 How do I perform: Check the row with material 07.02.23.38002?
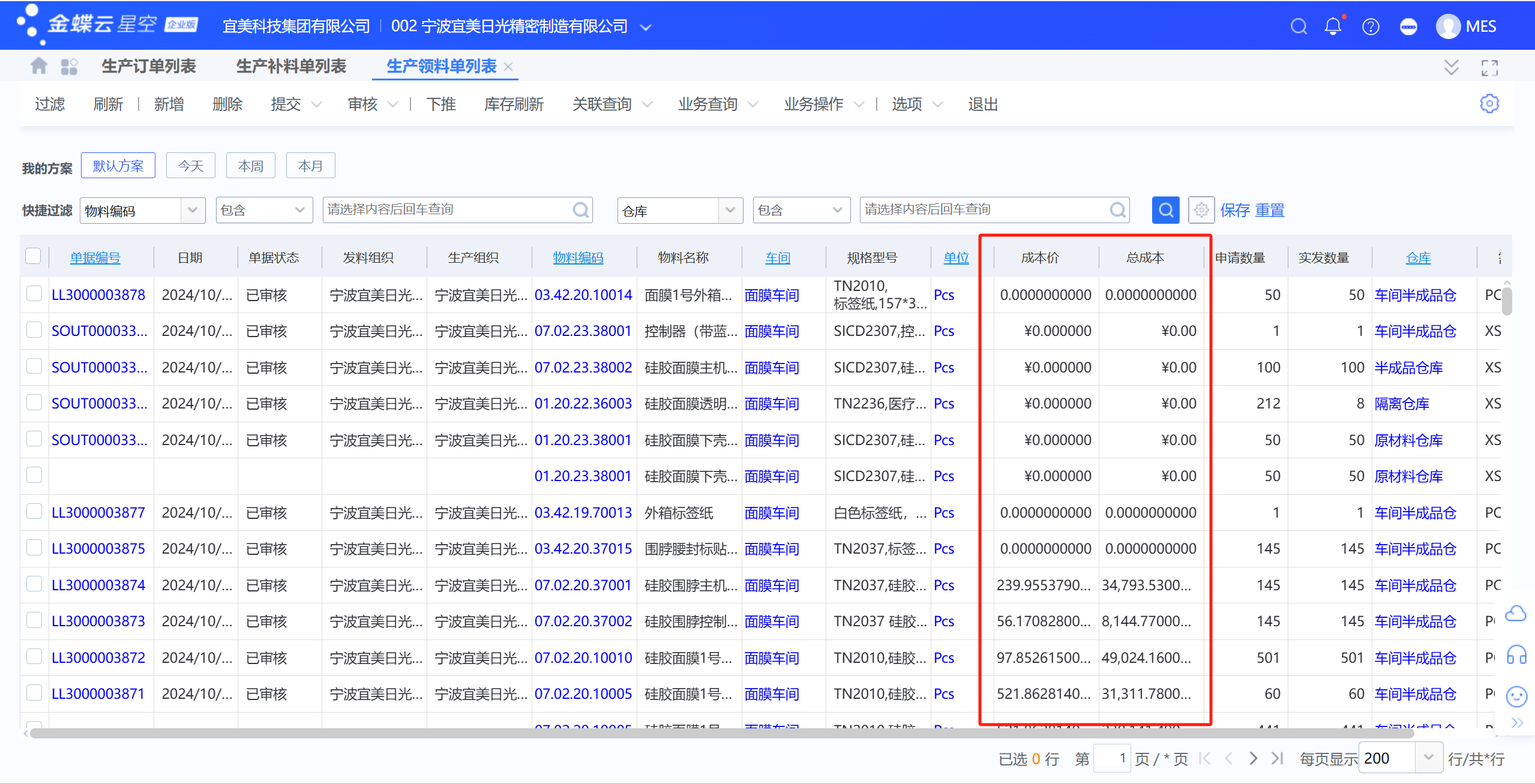point(34,366)
